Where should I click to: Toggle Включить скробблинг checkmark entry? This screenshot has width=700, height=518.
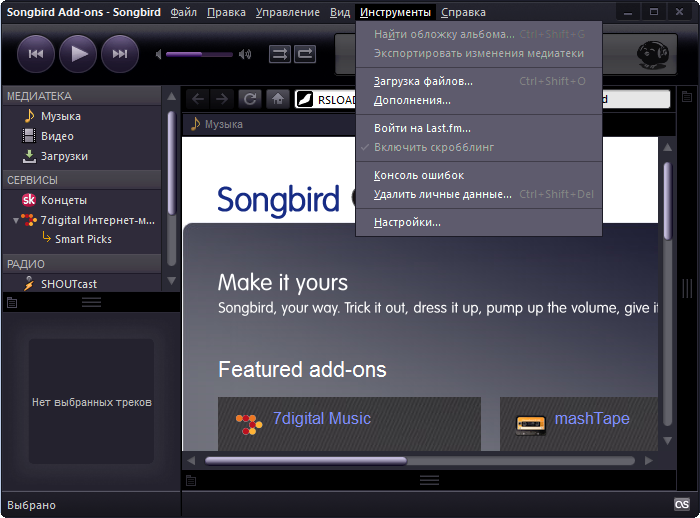479,147
